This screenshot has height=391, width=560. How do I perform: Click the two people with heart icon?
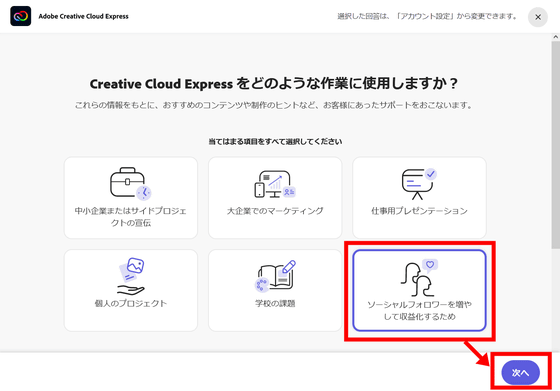coord(419,278)
